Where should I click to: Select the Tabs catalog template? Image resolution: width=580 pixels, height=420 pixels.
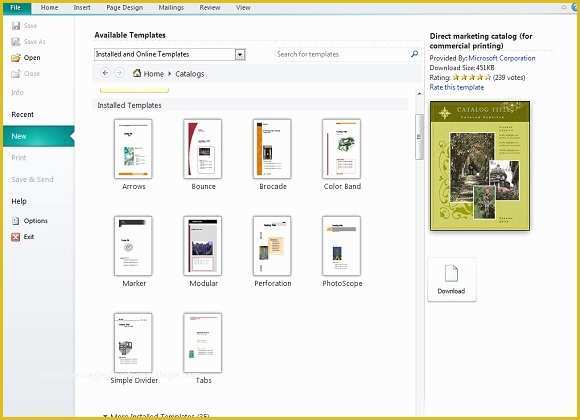tap(203, 349)
